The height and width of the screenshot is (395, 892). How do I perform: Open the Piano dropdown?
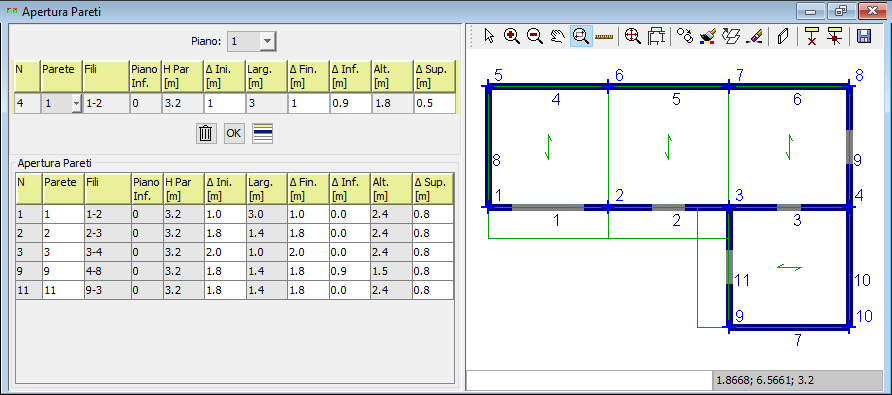[x=267, y=42]
